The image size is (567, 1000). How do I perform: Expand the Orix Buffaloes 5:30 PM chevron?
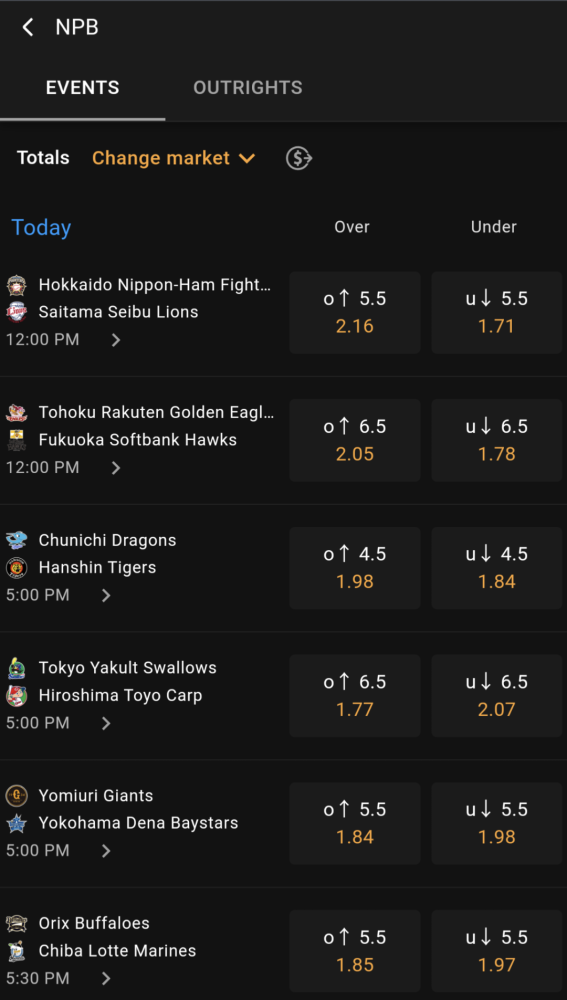tap(106, 978)
